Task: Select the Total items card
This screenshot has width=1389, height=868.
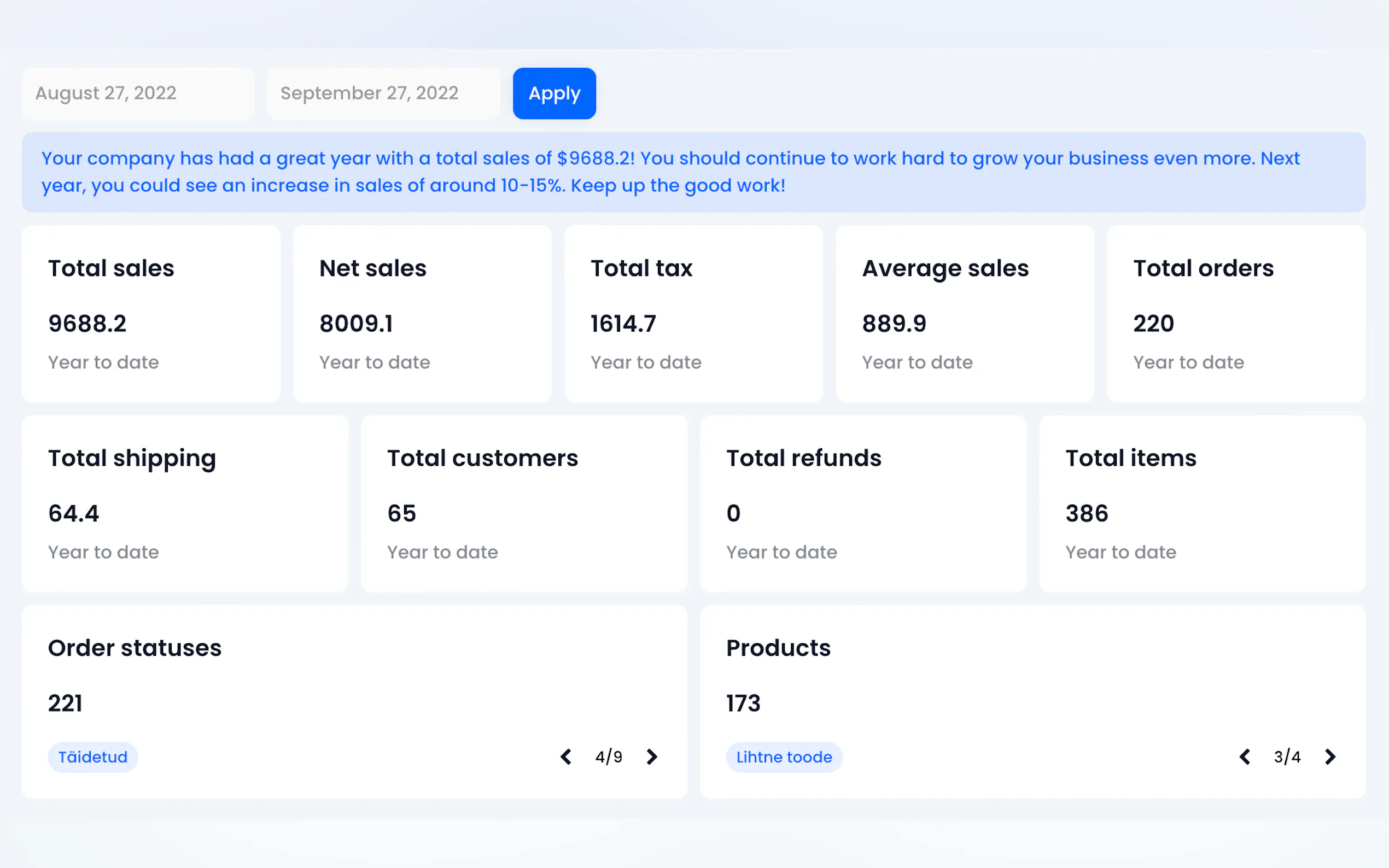Action: click(1202, 503)
